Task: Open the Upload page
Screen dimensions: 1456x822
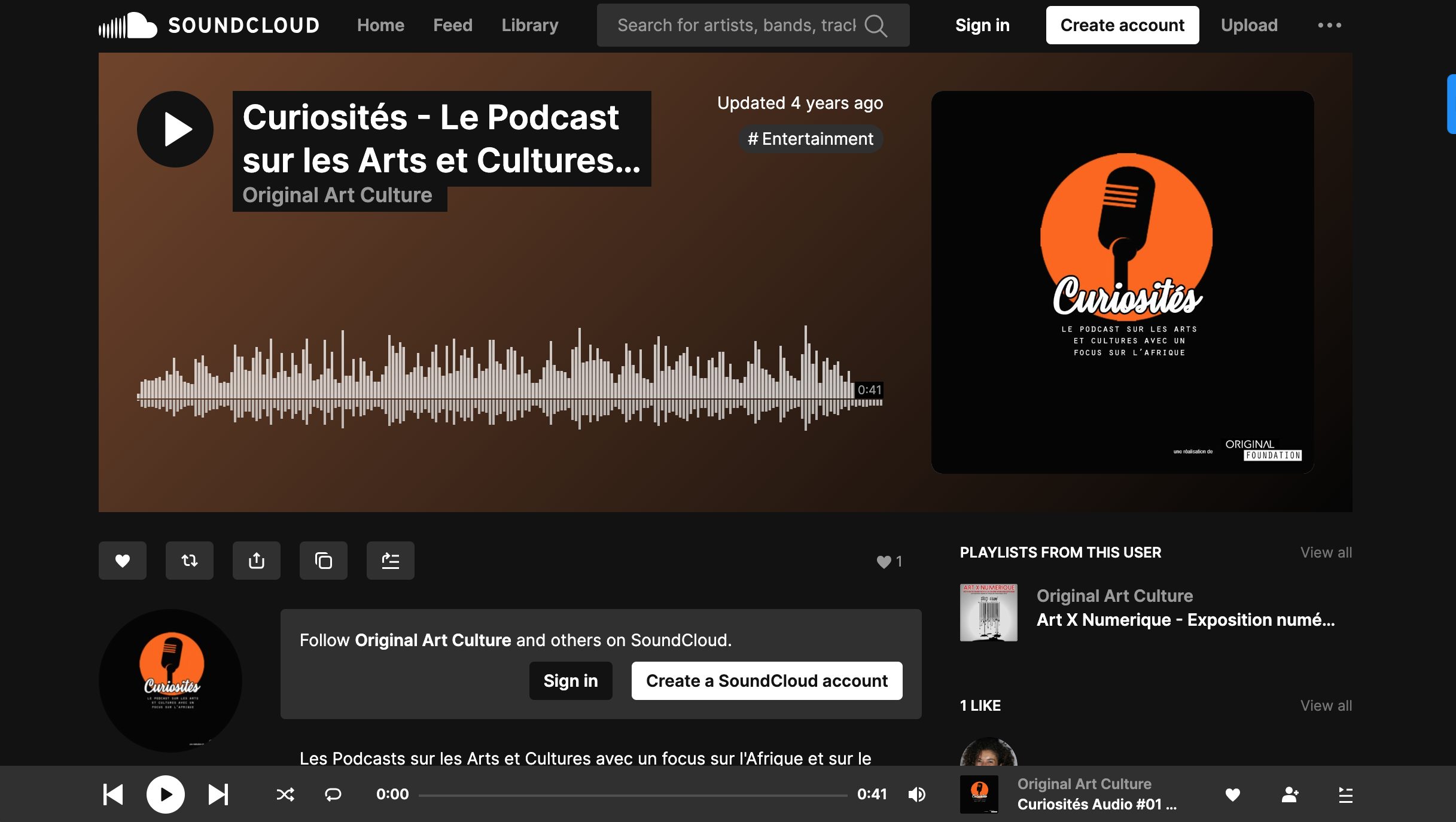Action: coord(1249,25)
